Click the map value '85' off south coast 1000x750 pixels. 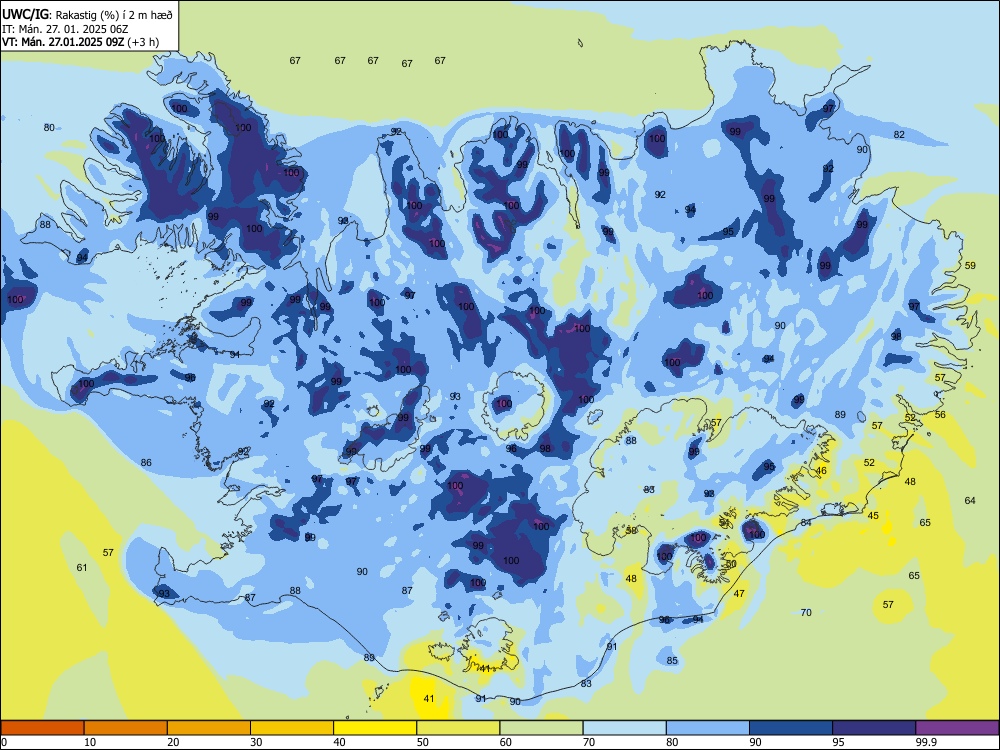tap(672, 660)
